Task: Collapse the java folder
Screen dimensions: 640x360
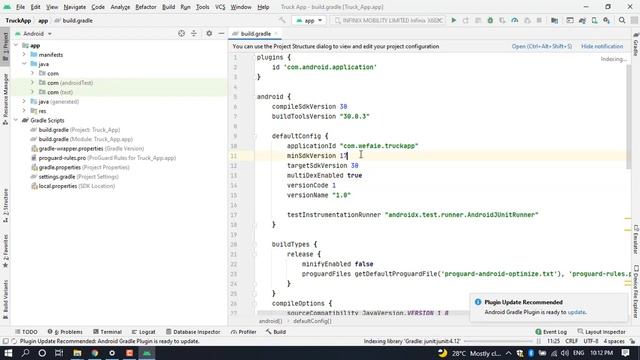Action: pos(24,64)
